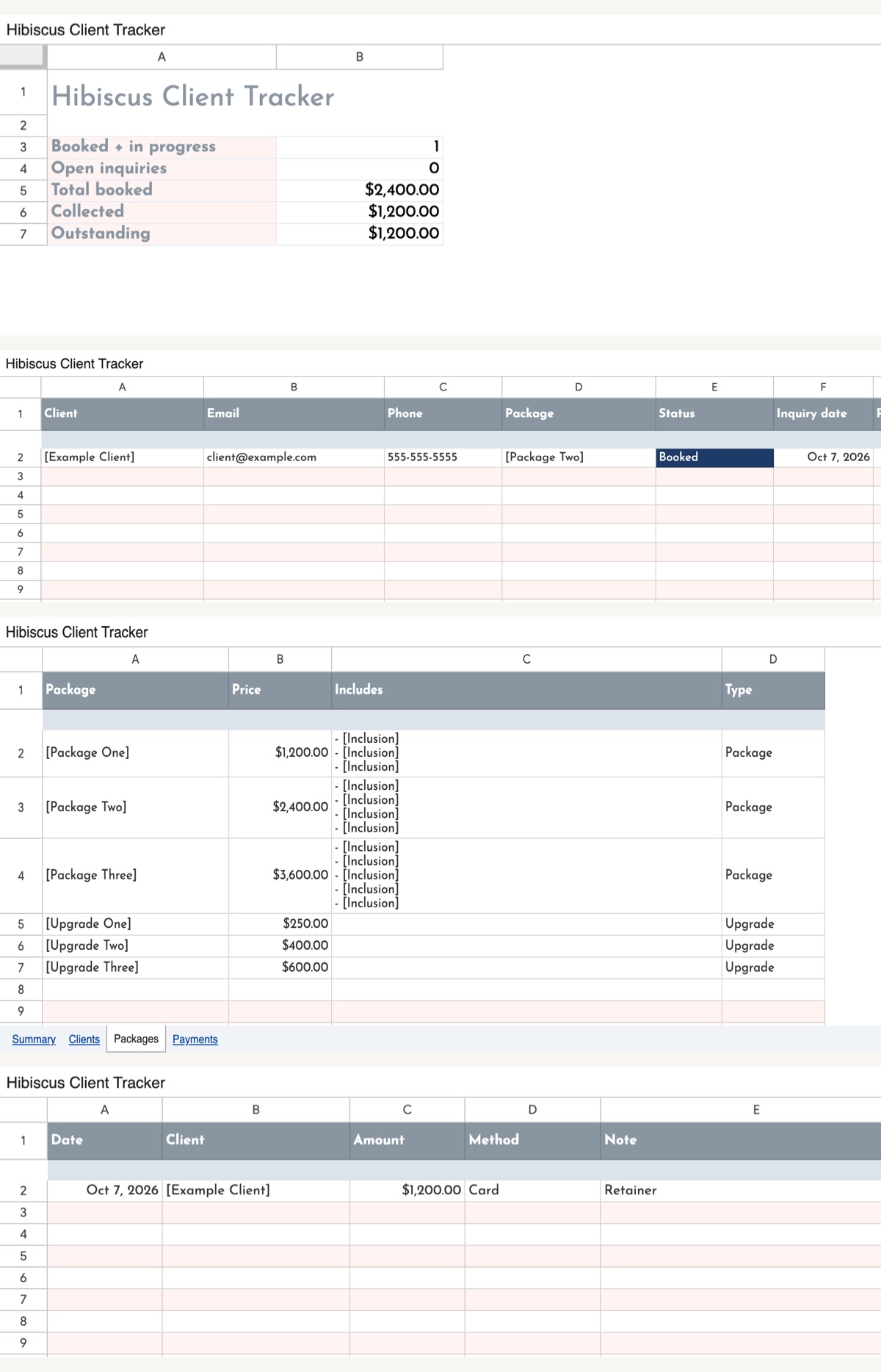Click the Phone column header cell
The image size is (881, 1372).
pos(443,413)
